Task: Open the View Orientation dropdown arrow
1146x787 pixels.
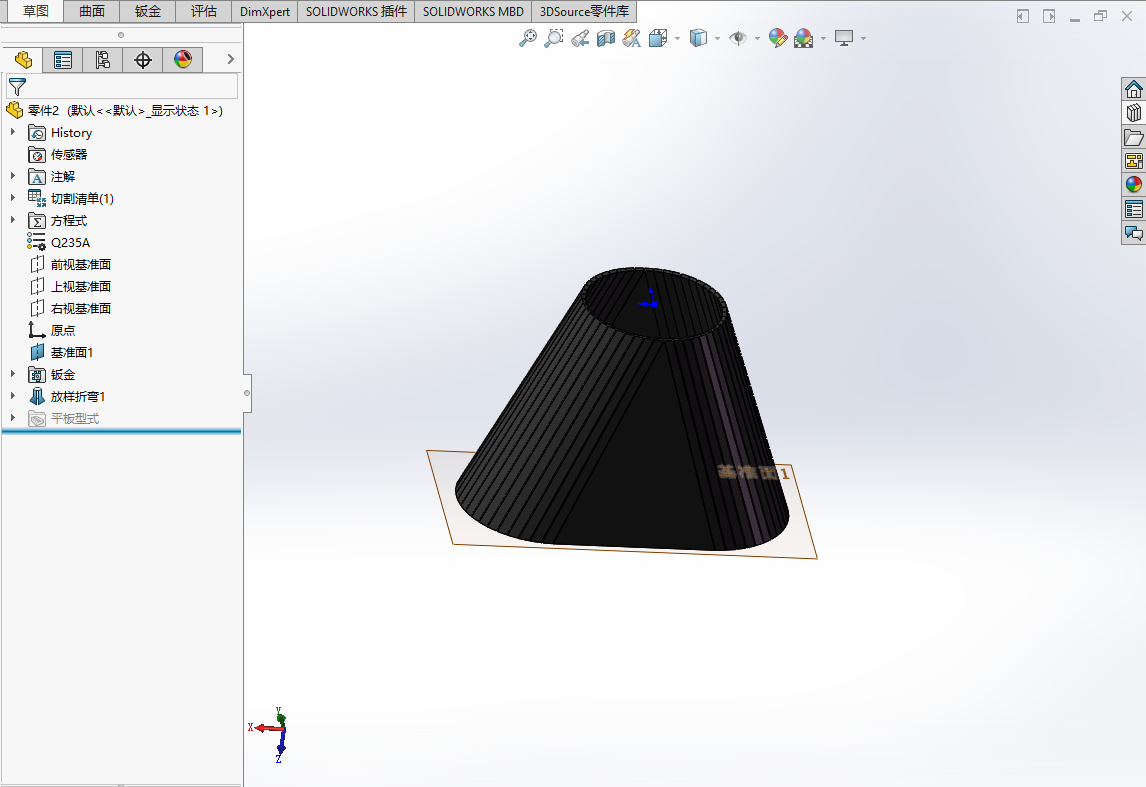Action: coord(678,38)
